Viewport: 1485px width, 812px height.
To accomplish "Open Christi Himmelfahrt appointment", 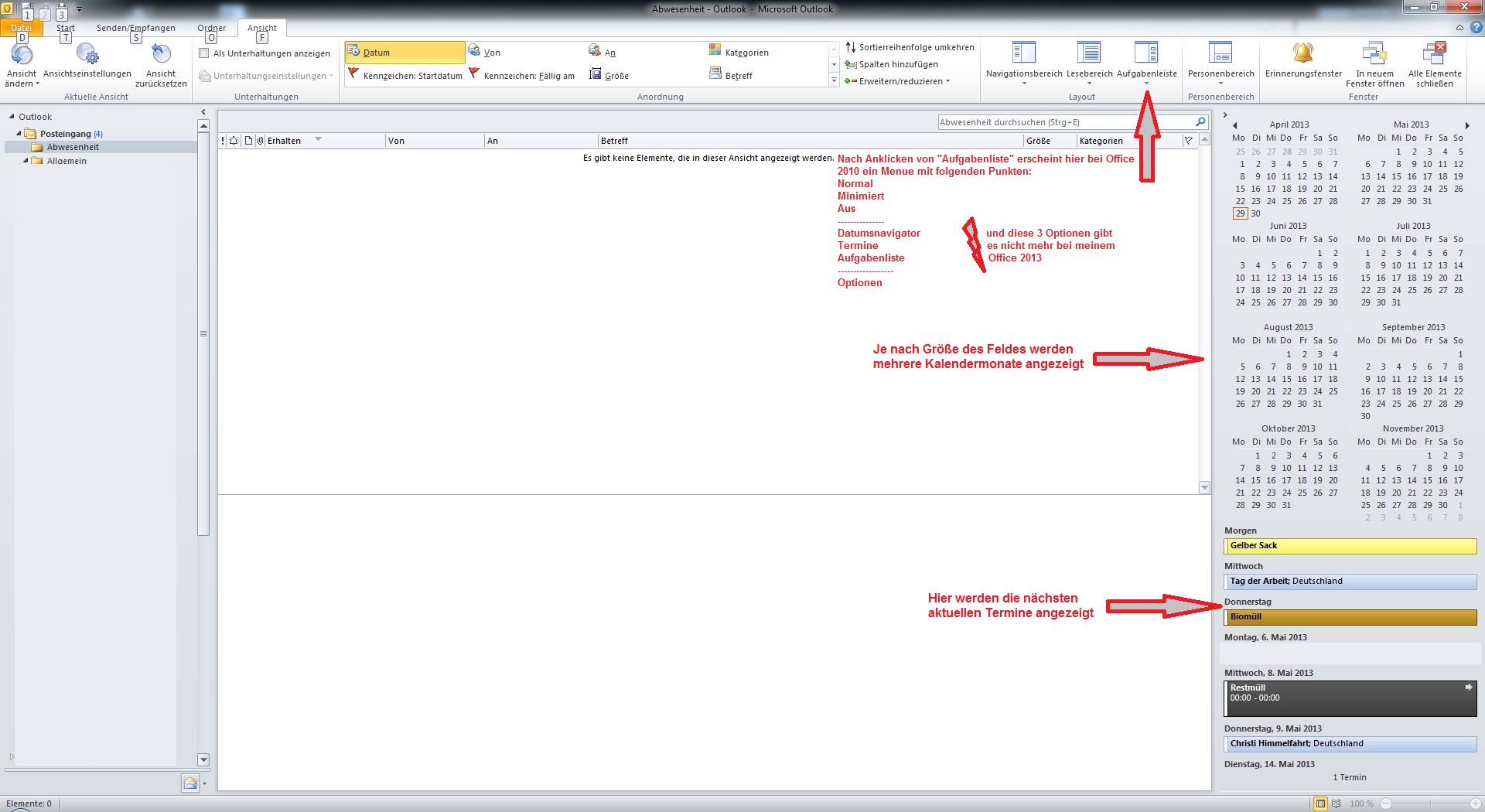I will 1350,744.
